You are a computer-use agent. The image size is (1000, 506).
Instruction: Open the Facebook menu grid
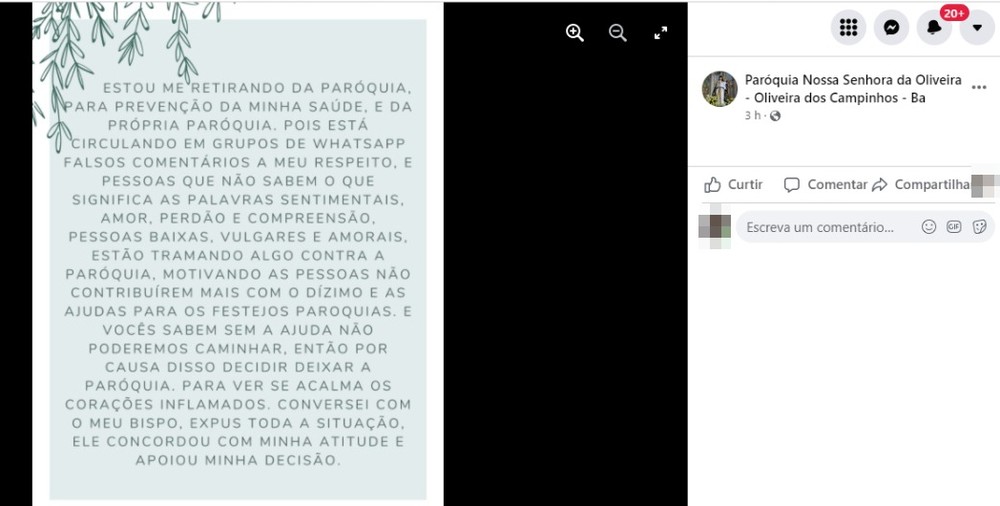tap(848, 27)
